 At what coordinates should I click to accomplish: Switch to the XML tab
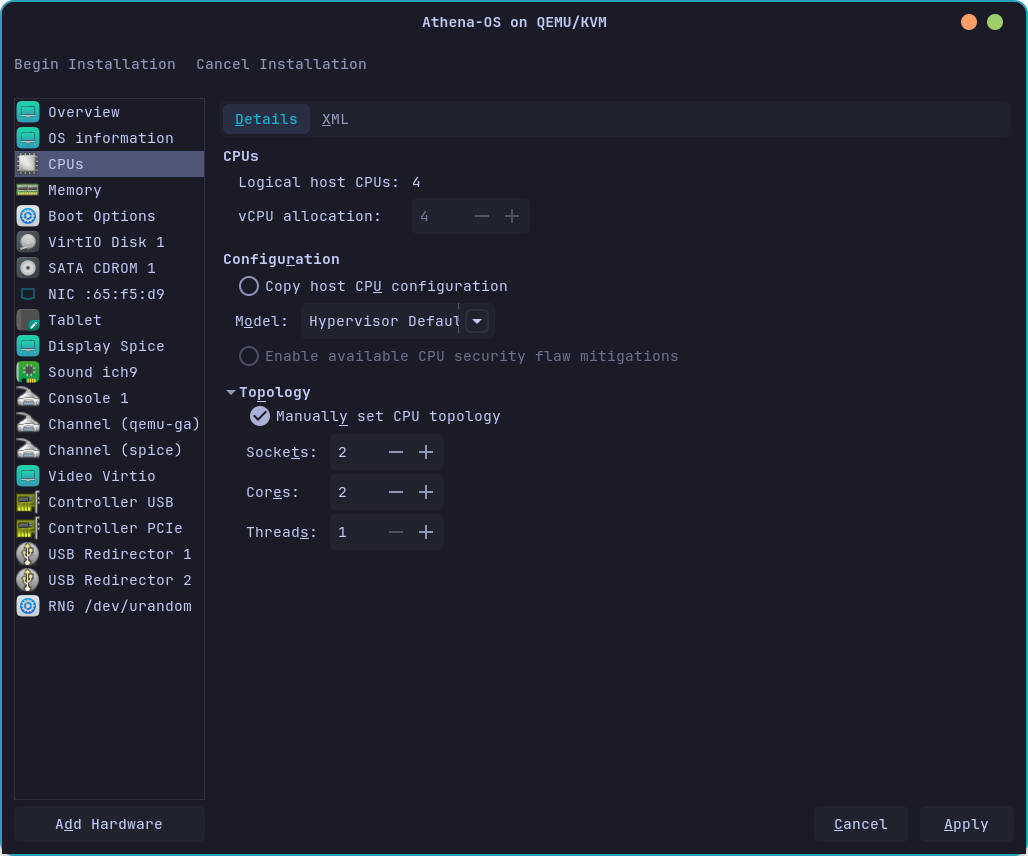(x=335, y=118)
